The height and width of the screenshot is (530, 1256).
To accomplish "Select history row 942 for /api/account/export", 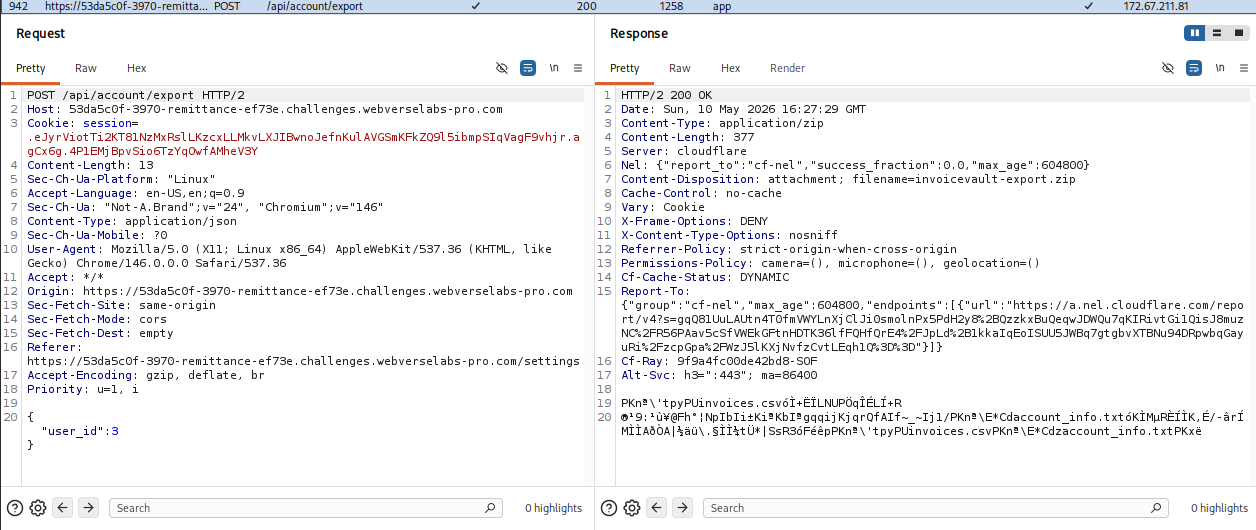I will click(x=628, y=6).
